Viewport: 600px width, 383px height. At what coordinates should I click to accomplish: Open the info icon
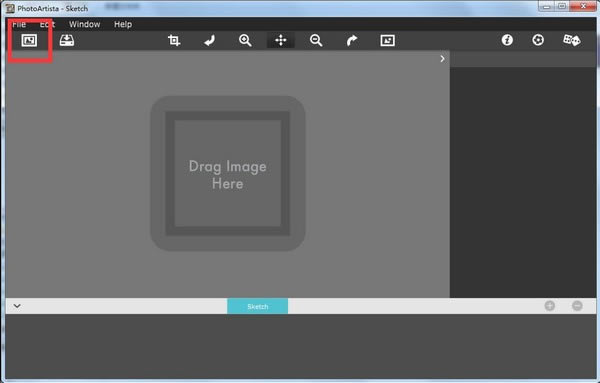coord(507,40)
